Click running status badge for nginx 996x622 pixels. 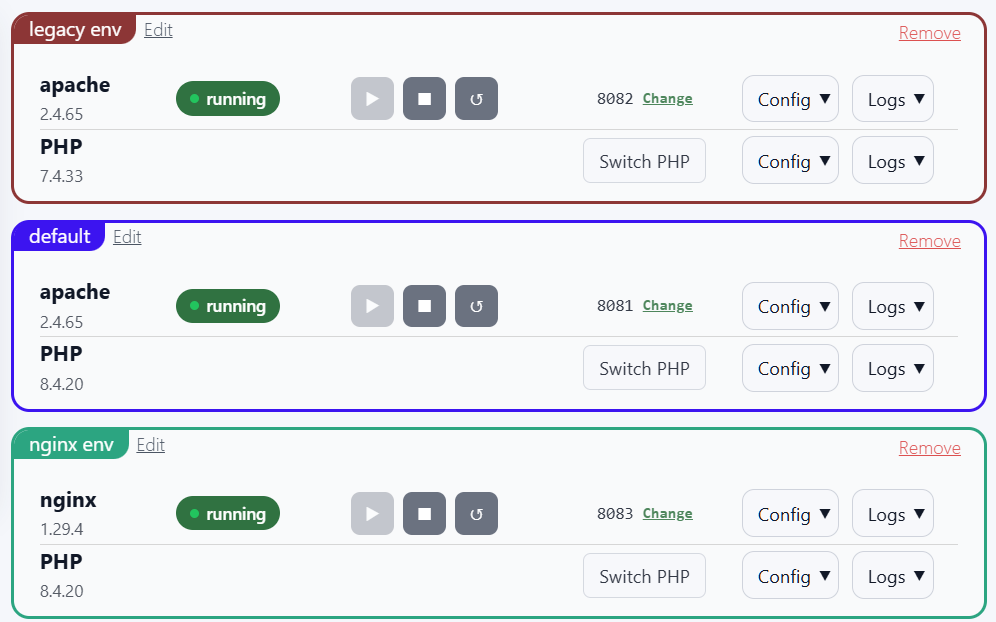[x=228, y=513]
